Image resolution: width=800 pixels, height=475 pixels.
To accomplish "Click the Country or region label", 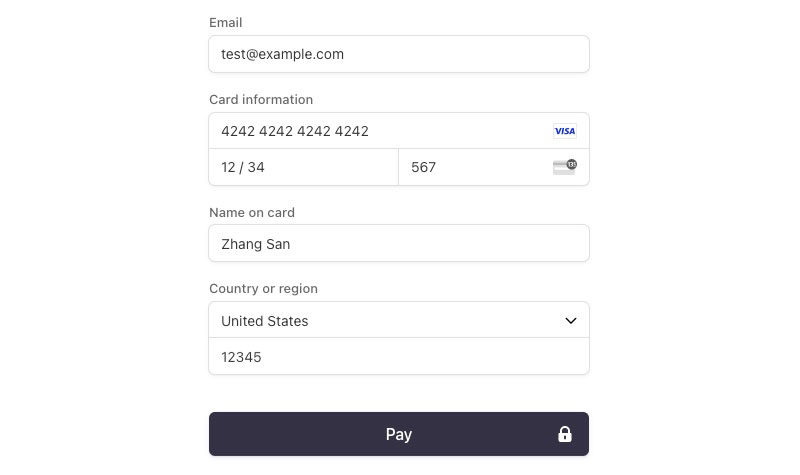I will pyautogui.click(x=263, y=289).
